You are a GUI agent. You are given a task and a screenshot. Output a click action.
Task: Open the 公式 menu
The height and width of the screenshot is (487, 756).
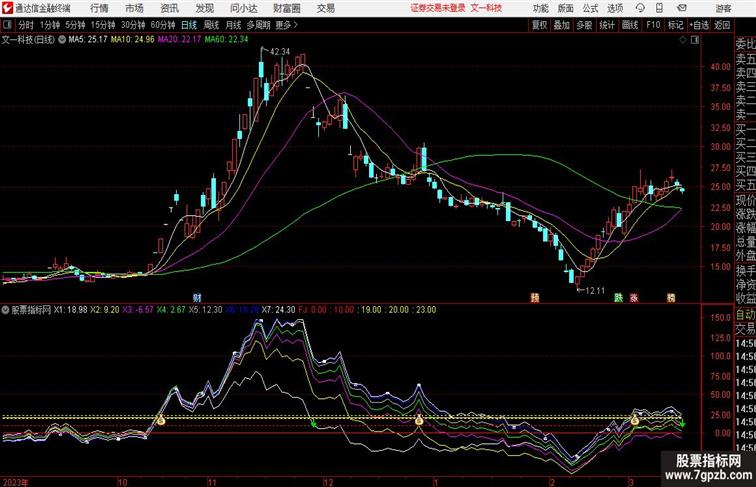click(590, 8)
